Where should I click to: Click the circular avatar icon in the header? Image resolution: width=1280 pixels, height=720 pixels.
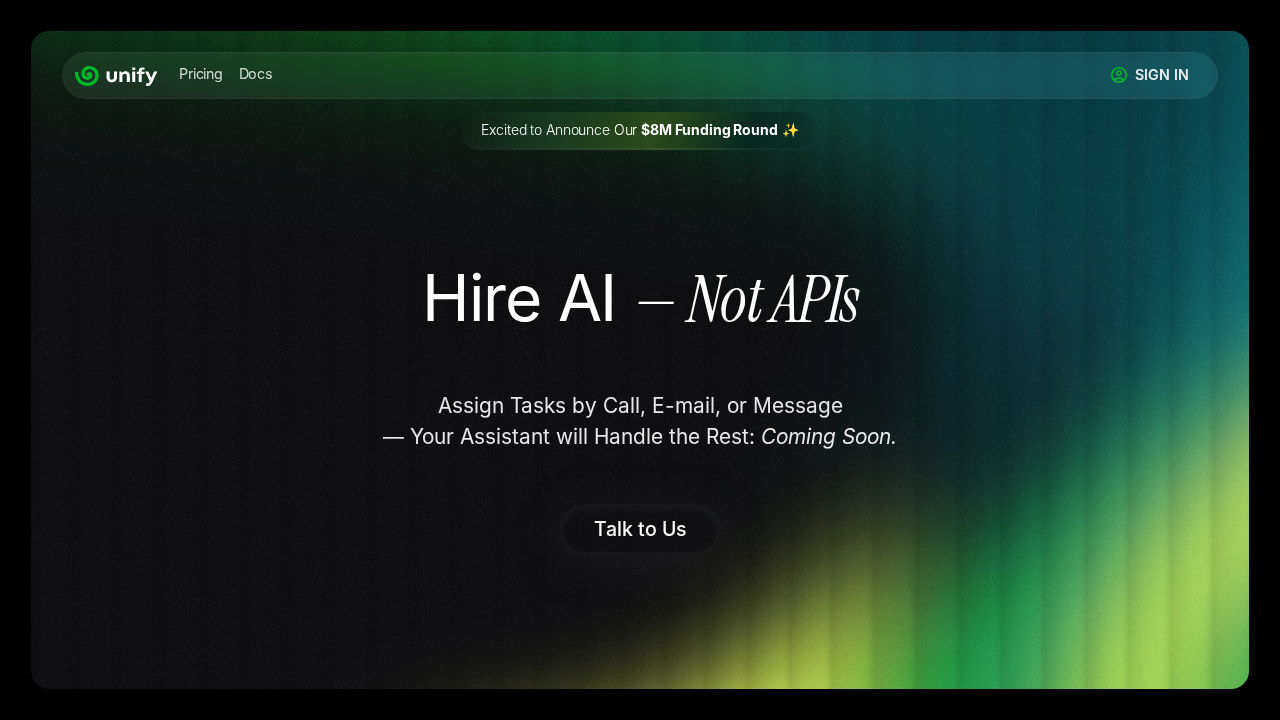[1118, 75]
